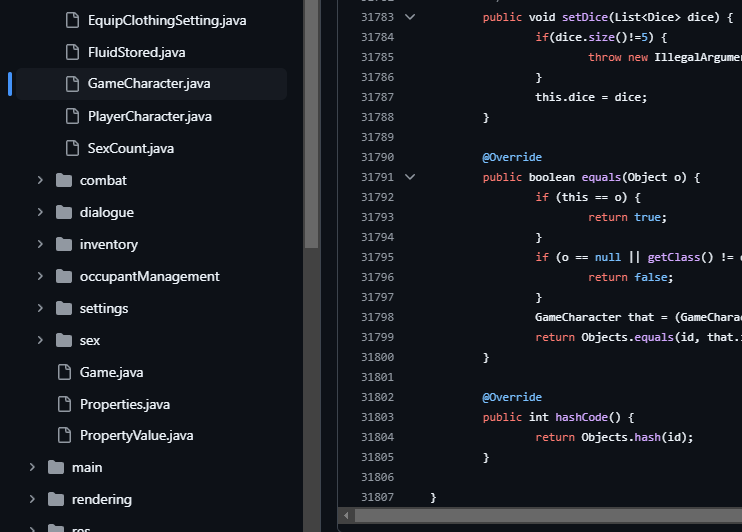
Task: Open the combat folder
Action: (x=103, y=180)
